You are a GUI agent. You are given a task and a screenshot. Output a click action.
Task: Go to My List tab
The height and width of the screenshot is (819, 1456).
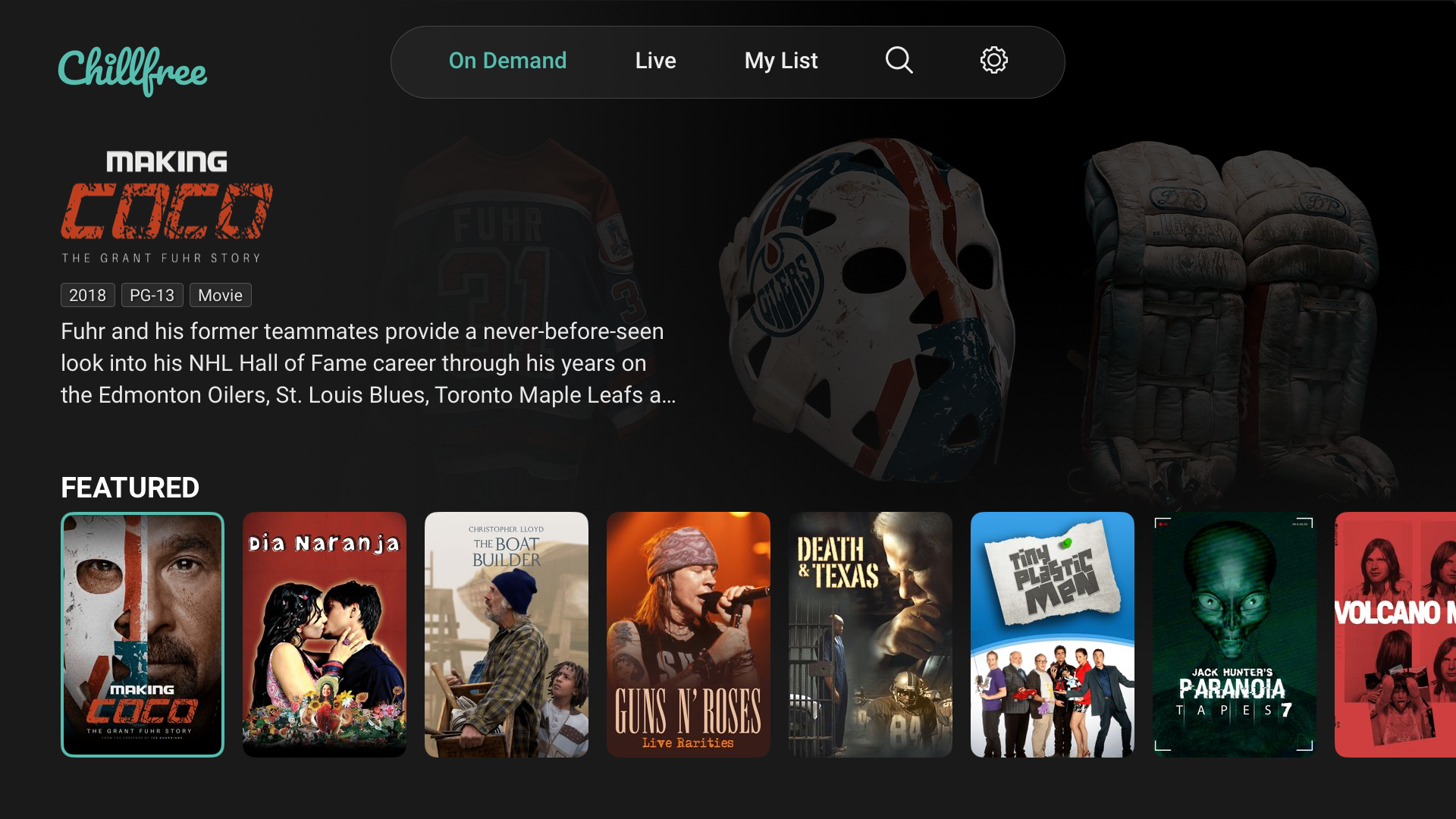[781, 61]
